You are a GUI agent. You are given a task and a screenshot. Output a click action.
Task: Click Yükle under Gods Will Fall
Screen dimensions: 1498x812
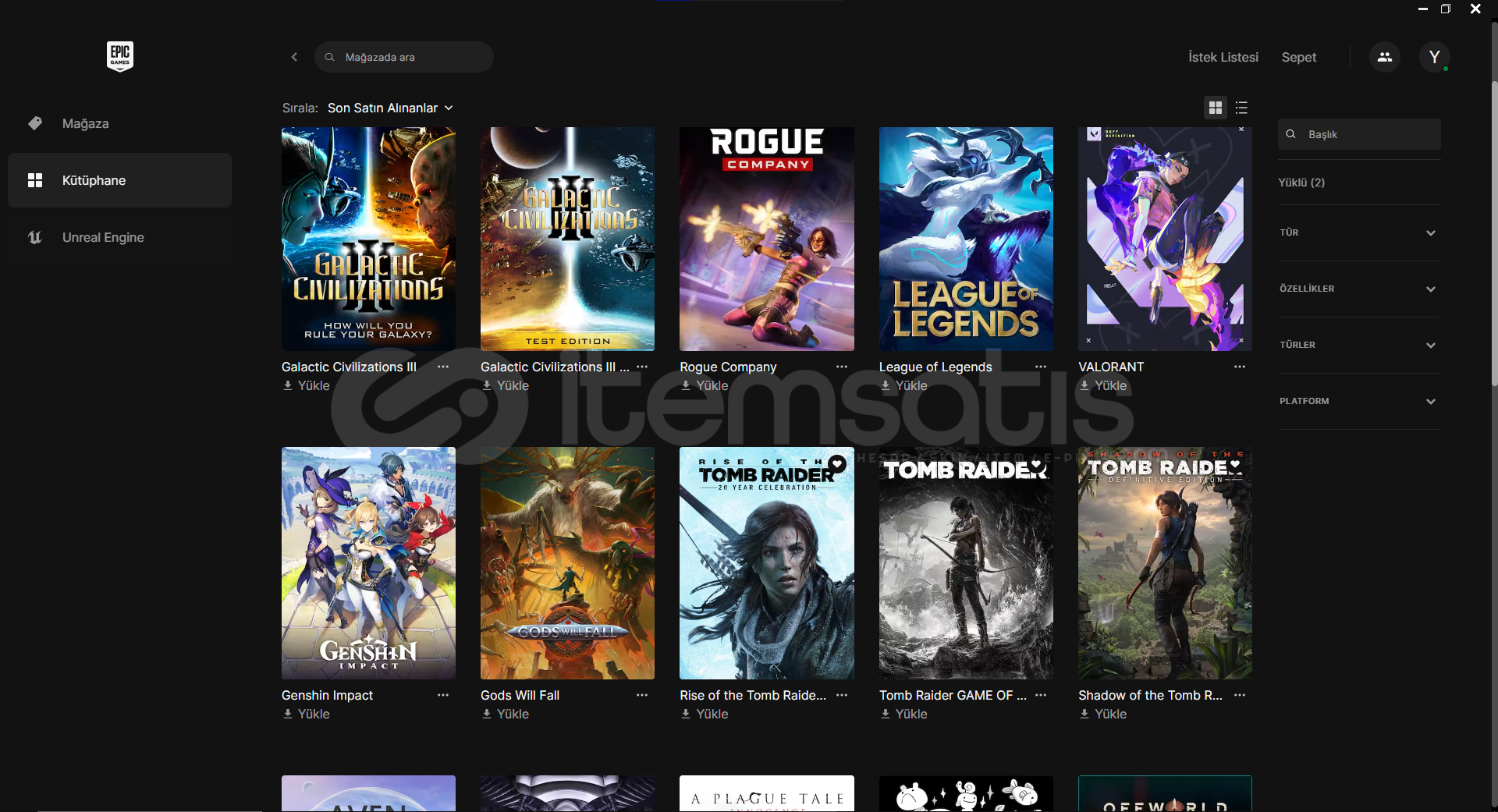pos(505,714)
